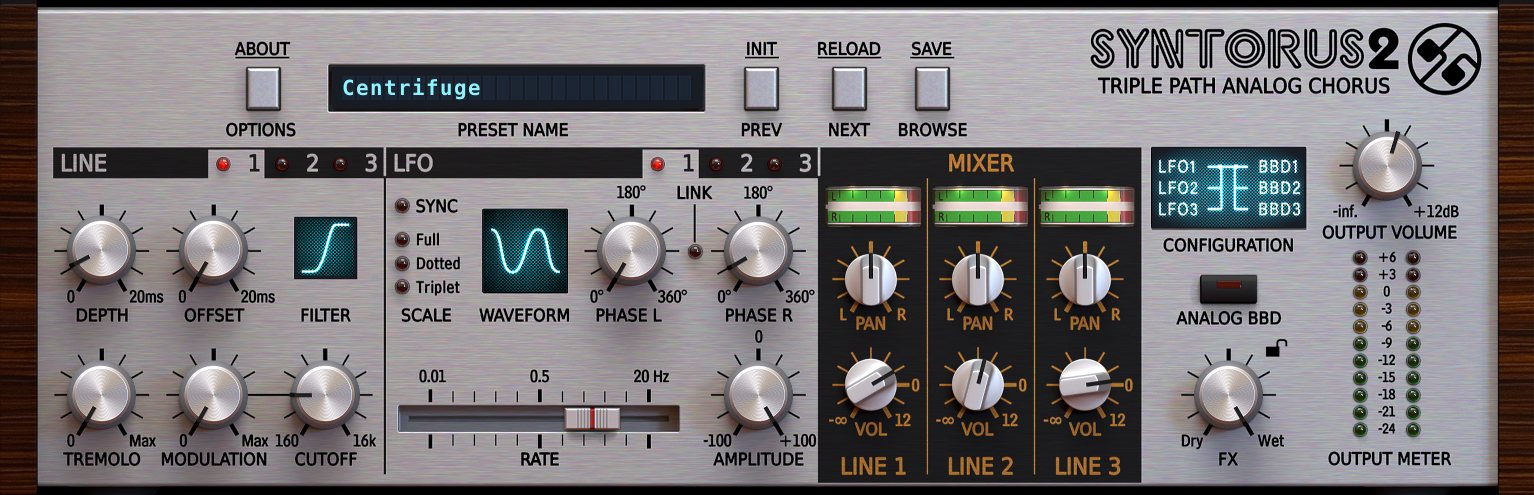Select LFO tab 2
The width and height of the screenshot is (1534, 495).
[734, 163]
